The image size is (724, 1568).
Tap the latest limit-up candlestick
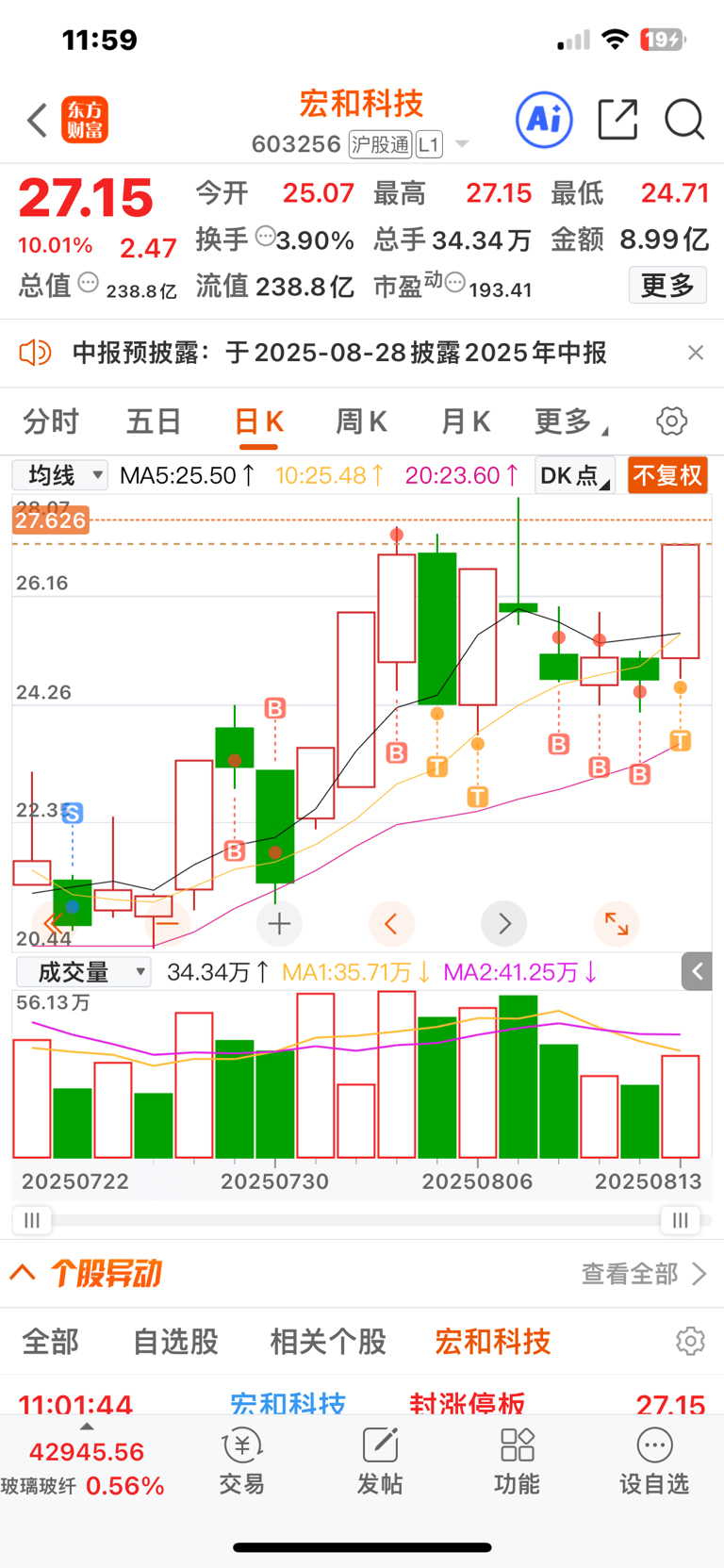click(681, 601)
